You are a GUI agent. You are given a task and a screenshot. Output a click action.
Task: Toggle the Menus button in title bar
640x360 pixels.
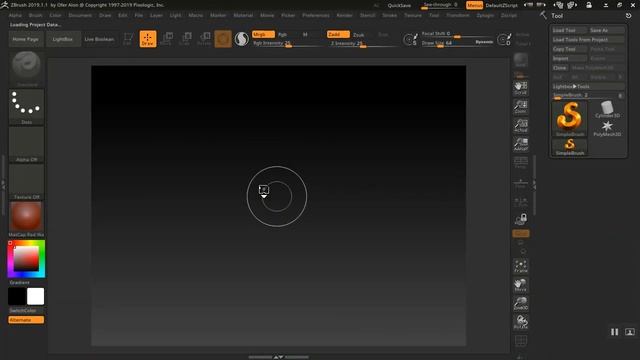click(474, 5)
